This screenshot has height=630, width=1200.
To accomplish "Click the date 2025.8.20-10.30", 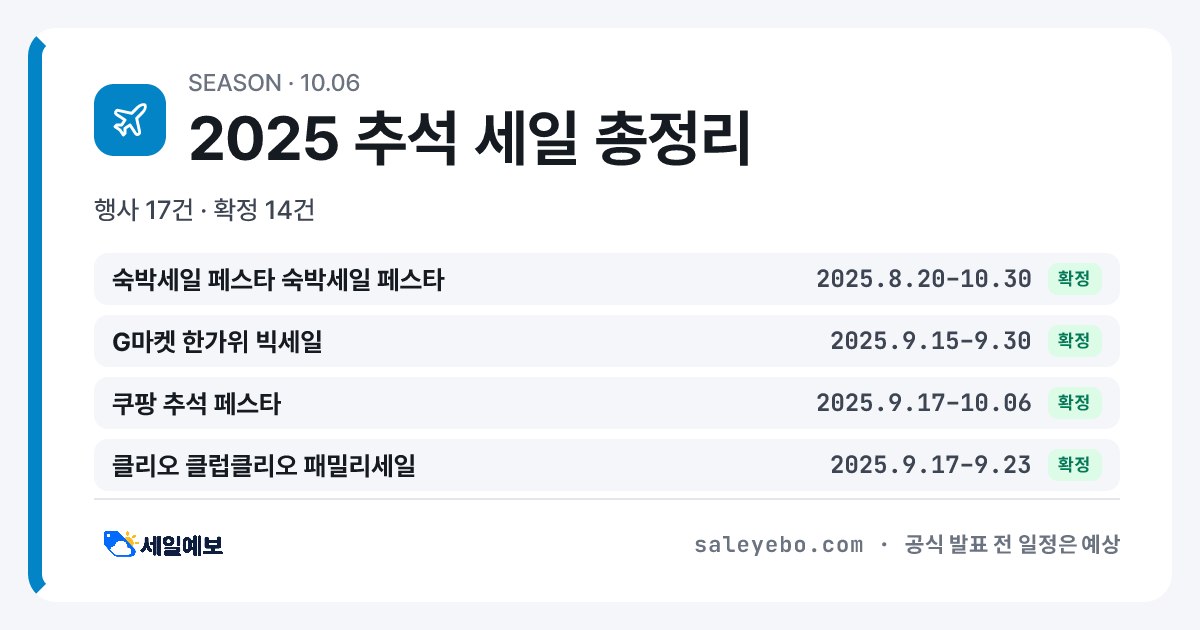I will tap(924, 279).
